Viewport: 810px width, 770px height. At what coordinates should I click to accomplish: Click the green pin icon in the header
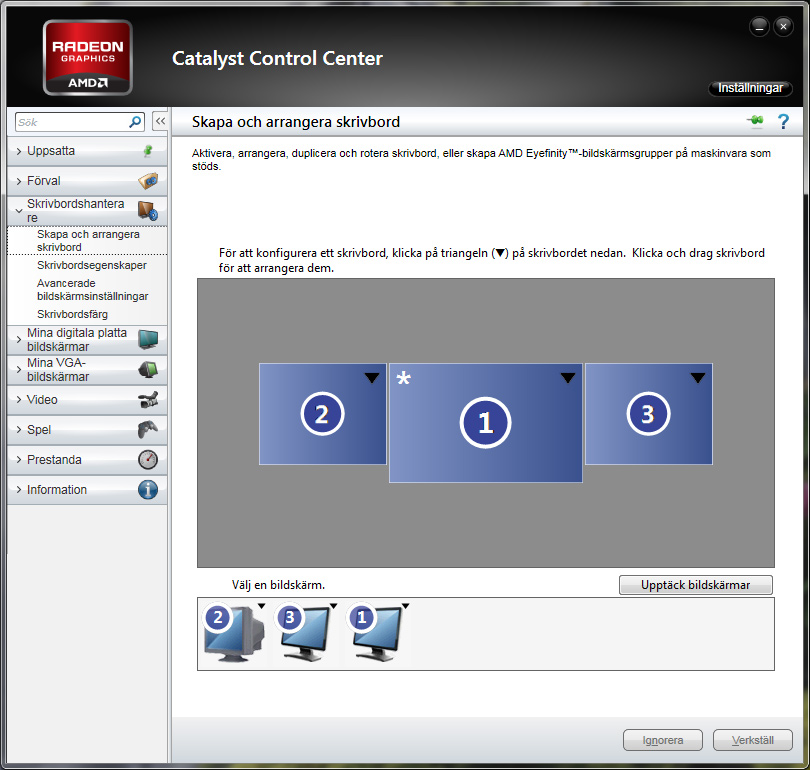pyautogui.click(x=754, y=122)
